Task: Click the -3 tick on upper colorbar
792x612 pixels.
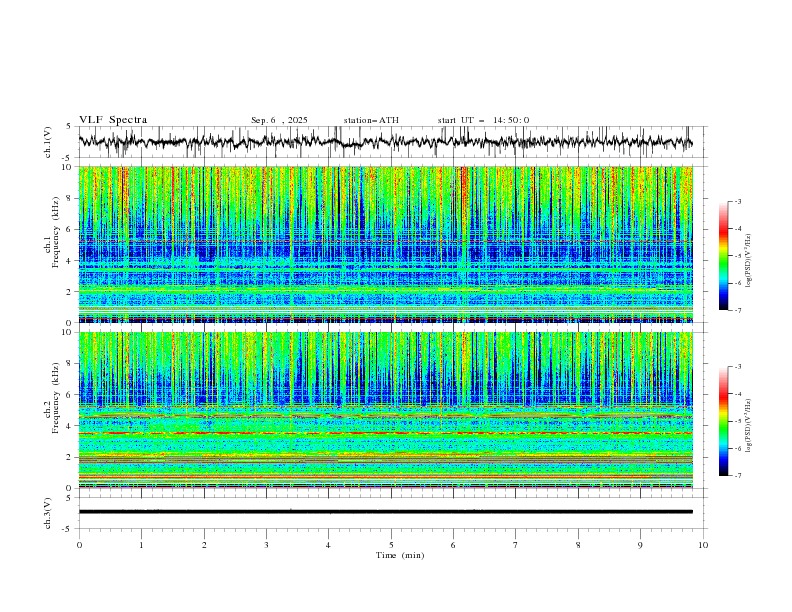Action: pyautogui.click(x=738, y=202)
